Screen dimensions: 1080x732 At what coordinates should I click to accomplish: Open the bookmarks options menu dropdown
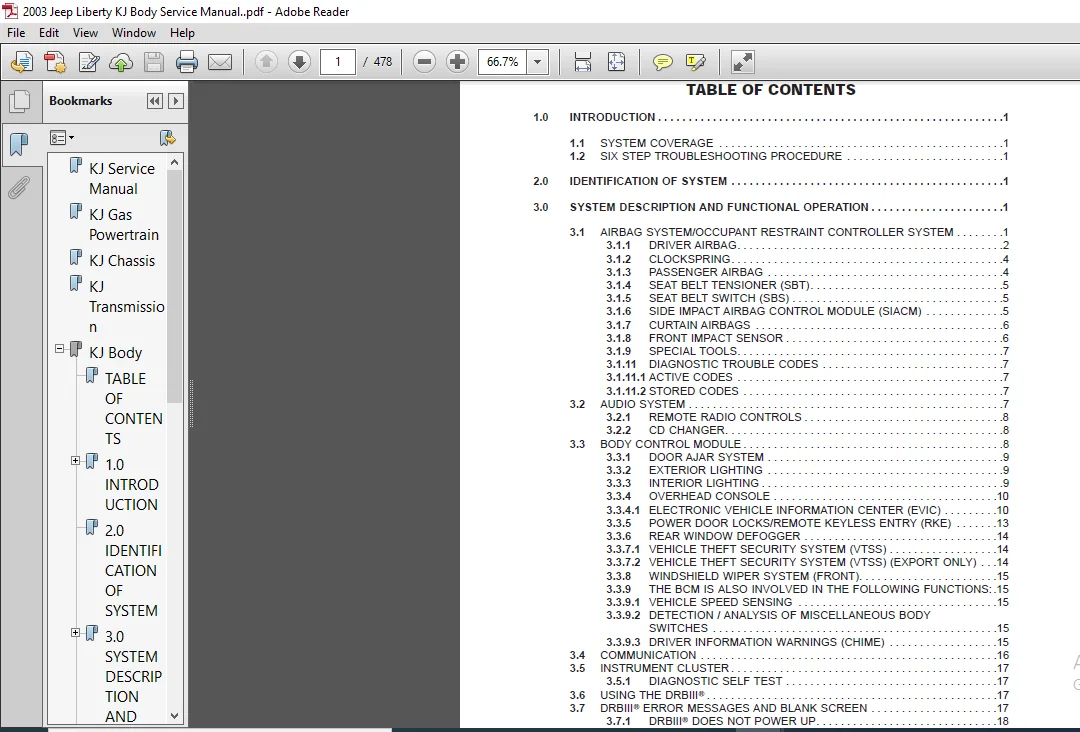(x=61, y=138)
